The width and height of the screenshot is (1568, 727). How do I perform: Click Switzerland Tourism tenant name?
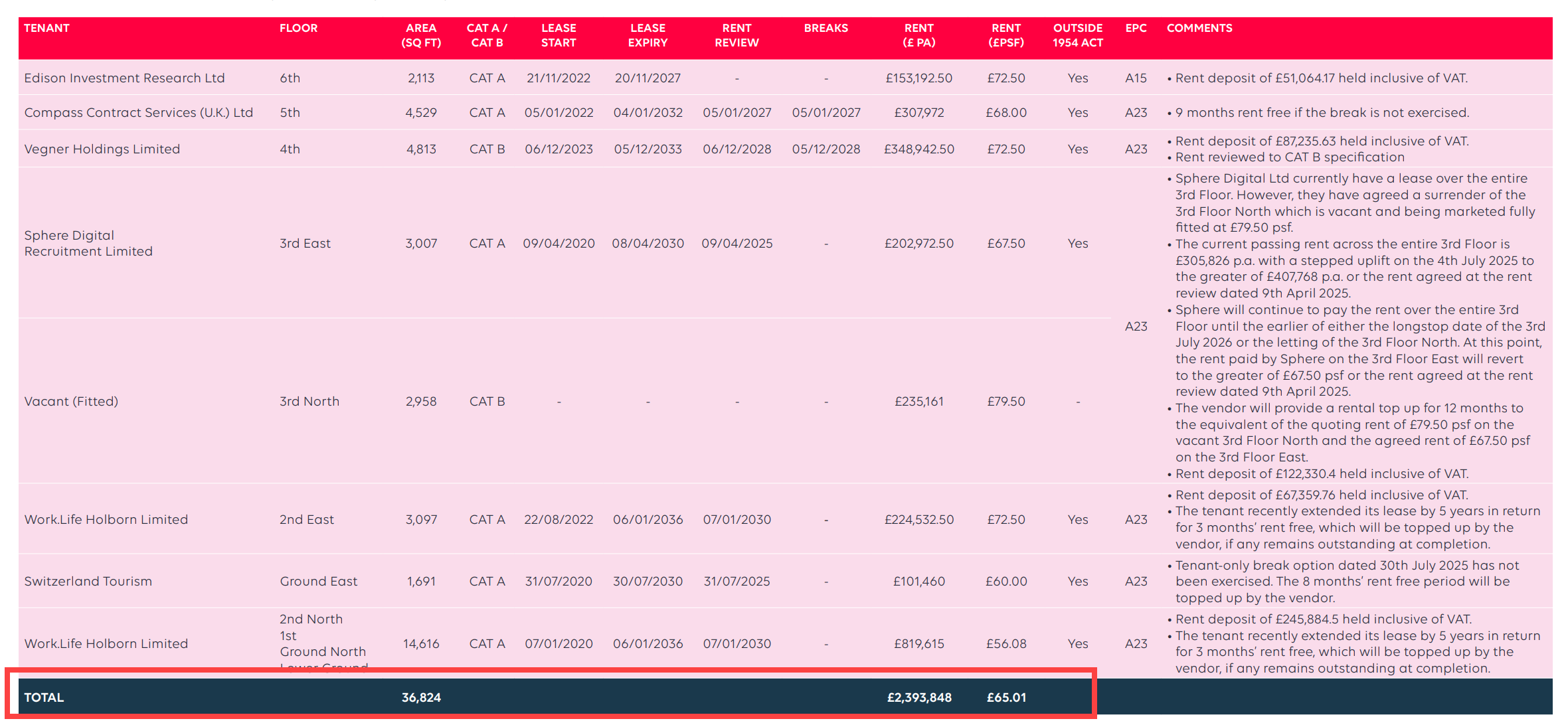click(x=88, y=581)
